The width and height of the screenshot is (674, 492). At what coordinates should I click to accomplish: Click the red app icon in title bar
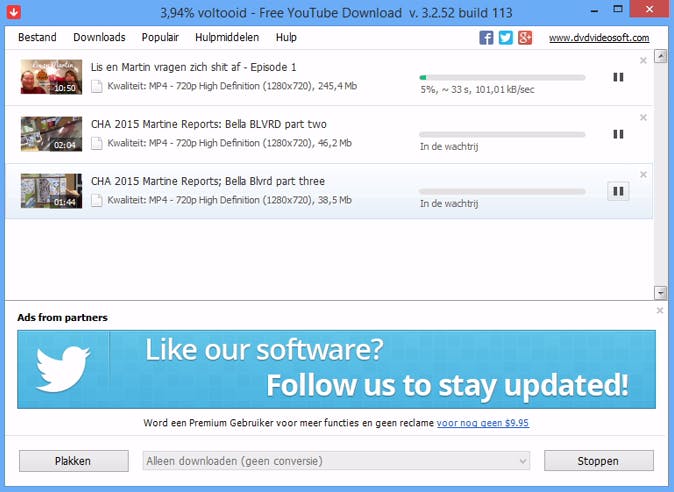[x=14, y=12]
